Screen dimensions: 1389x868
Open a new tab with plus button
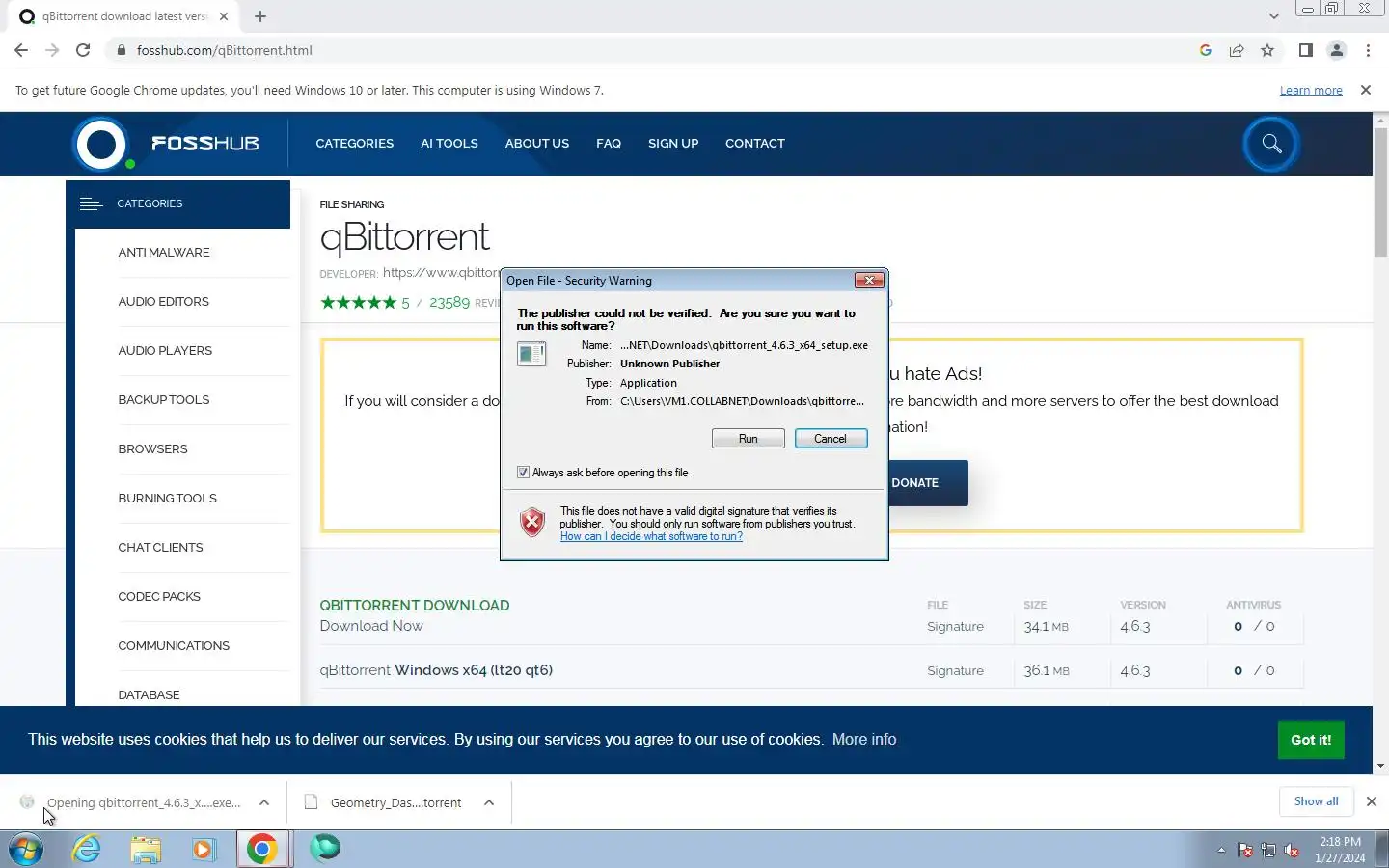coord(260,16)
